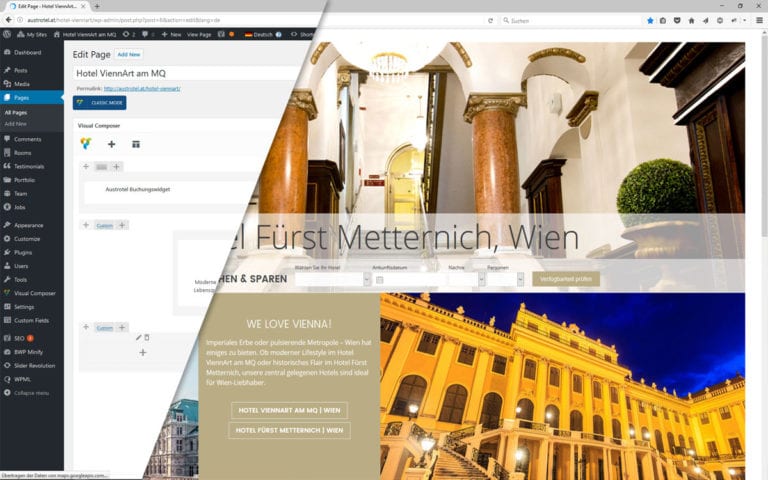Open a new browser tab
This screenshot has width=768, height=480.
click(x=97, y=6)
